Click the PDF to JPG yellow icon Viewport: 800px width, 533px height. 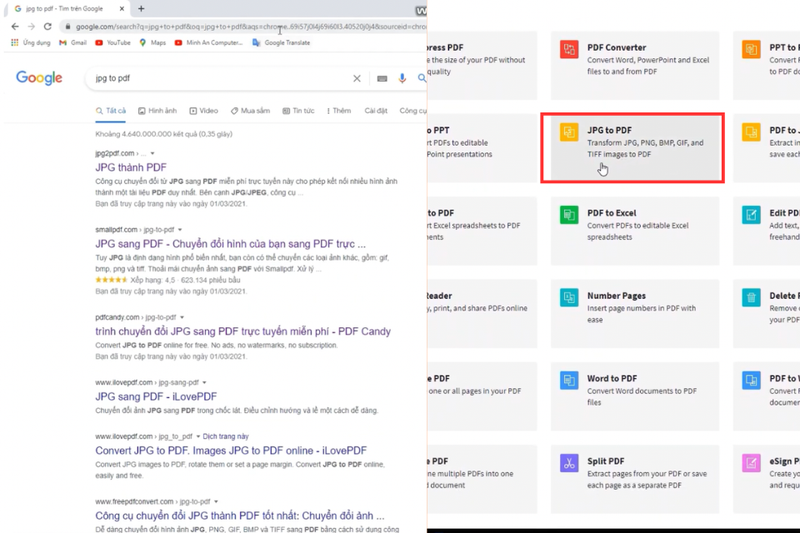(x=751, y=132)
